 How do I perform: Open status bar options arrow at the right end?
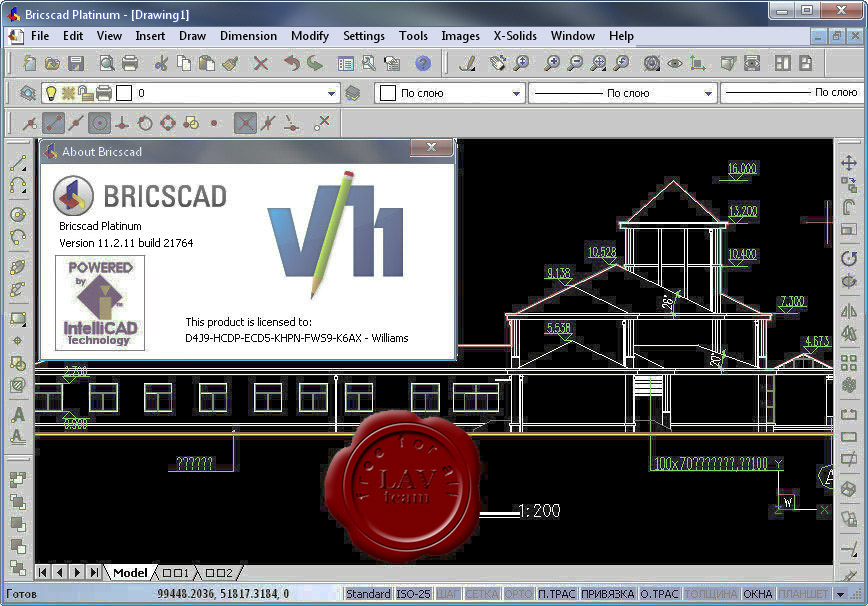(840, 594)
